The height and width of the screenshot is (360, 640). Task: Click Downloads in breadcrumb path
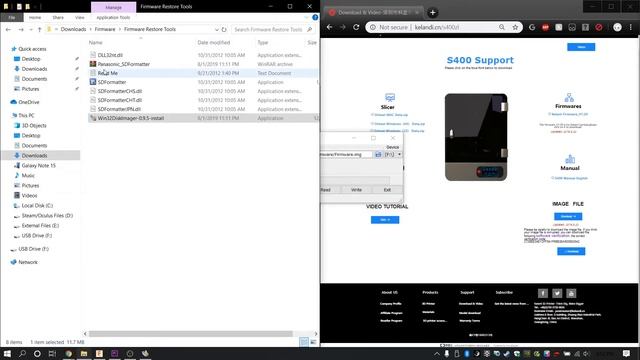coord(73,29)
